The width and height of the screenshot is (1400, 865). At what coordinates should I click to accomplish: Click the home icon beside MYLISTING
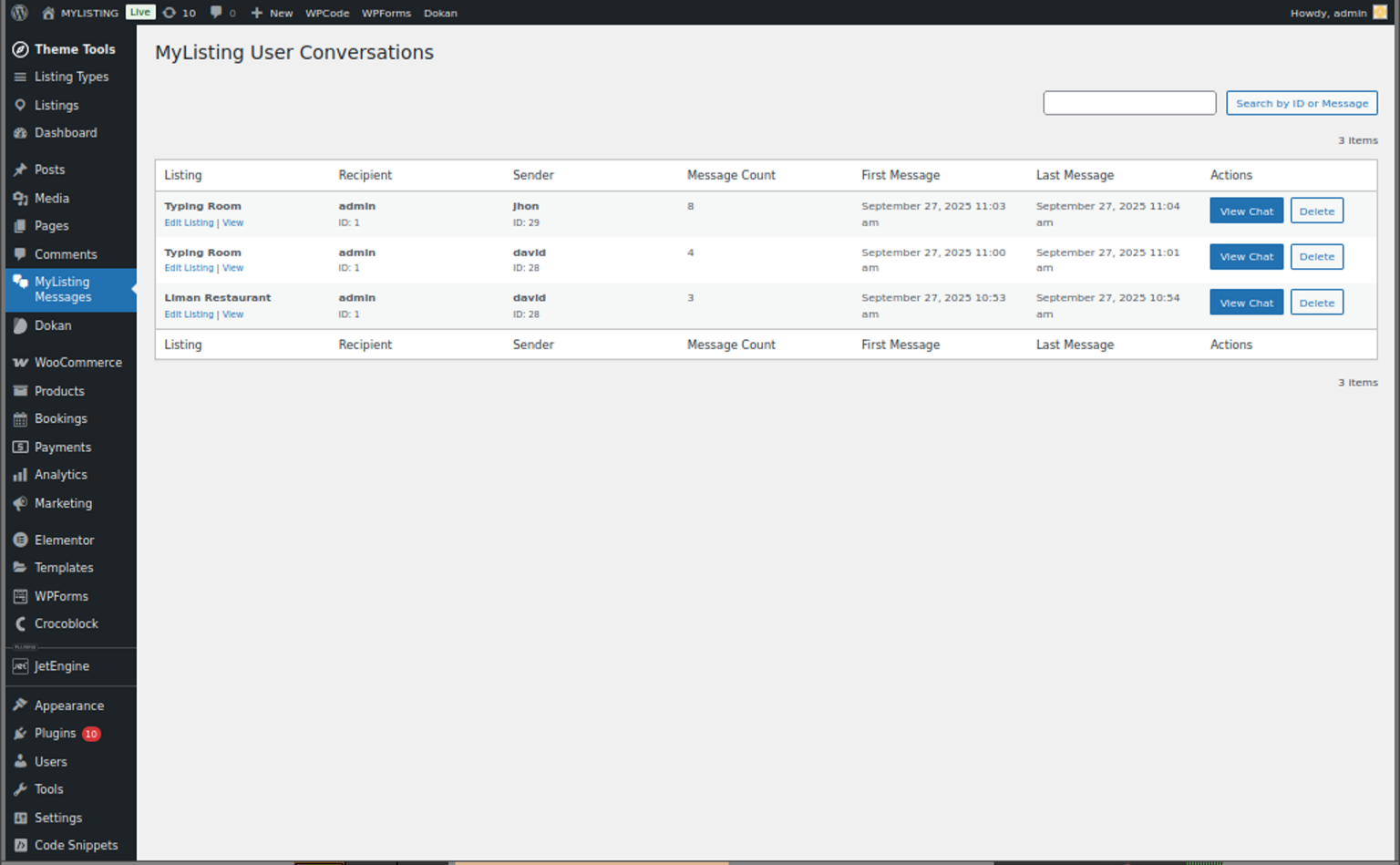pyautogui.click(x=48, y=13)
